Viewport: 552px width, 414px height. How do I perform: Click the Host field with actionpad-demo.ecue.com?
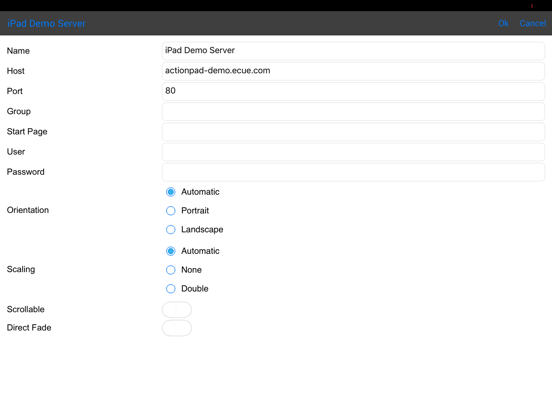(353, 71)
